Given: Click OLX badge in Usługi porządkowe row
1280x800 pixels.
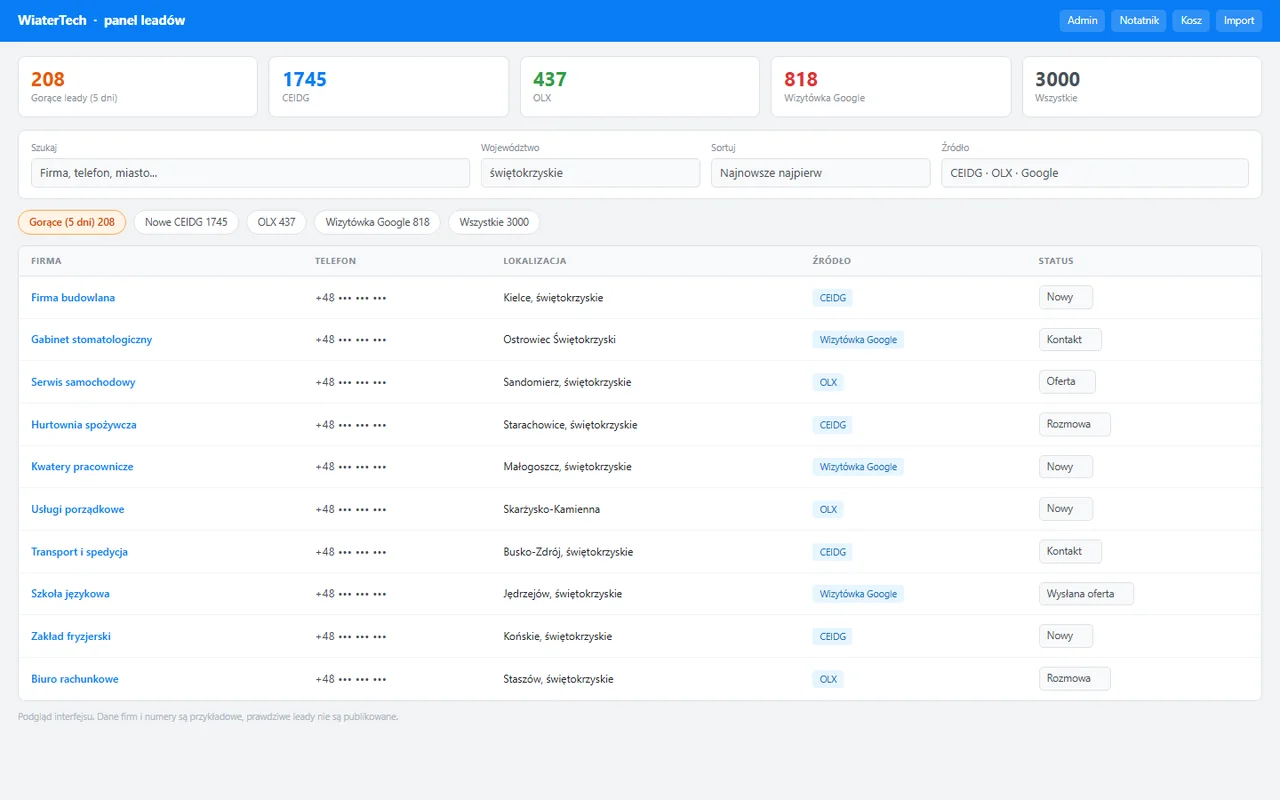Looking at the screenshot, I should click(828, 509).
